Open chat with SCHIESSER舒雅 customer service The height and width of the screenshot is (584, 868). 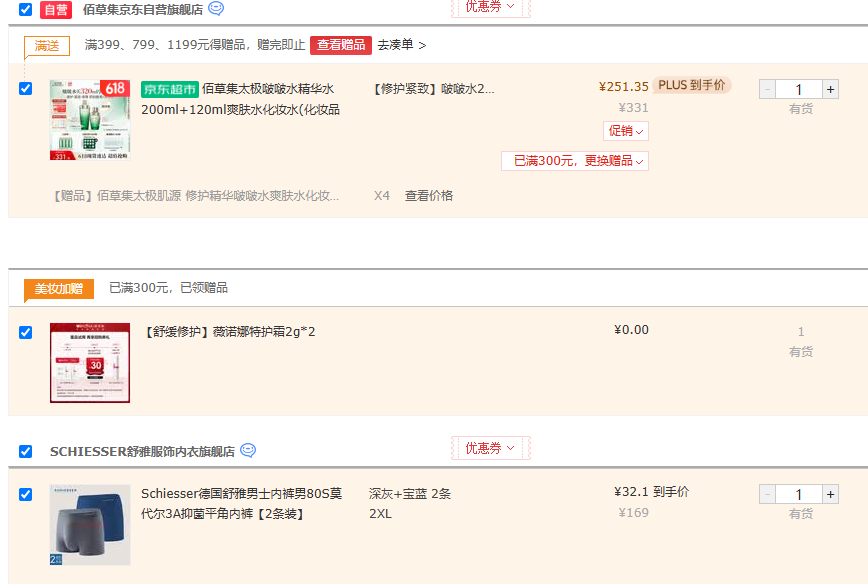(248, 451)
